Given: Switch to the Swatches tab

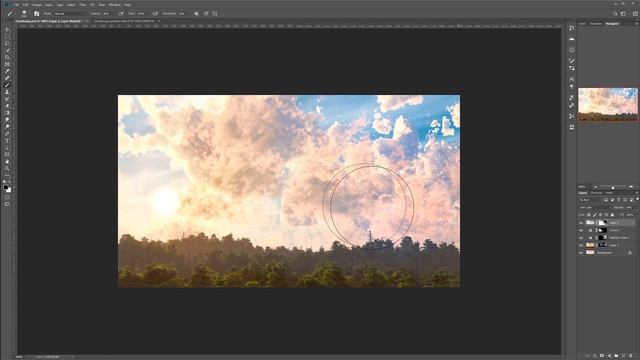Looking at the screenshot, I should pyautogui.click(x=596, y=24).
